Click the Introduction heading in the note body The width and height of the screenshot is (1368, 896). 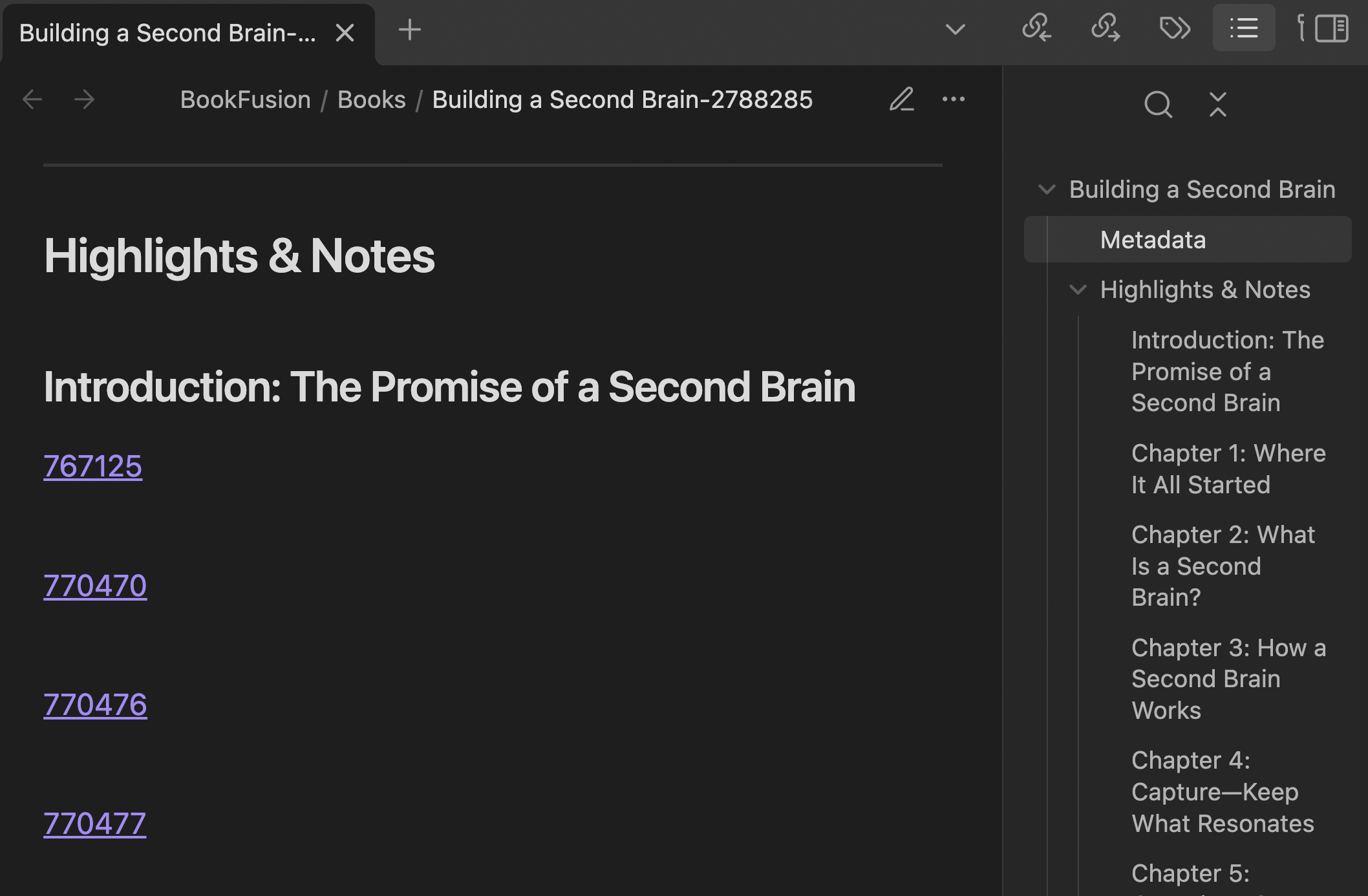(x=449, y=387)
